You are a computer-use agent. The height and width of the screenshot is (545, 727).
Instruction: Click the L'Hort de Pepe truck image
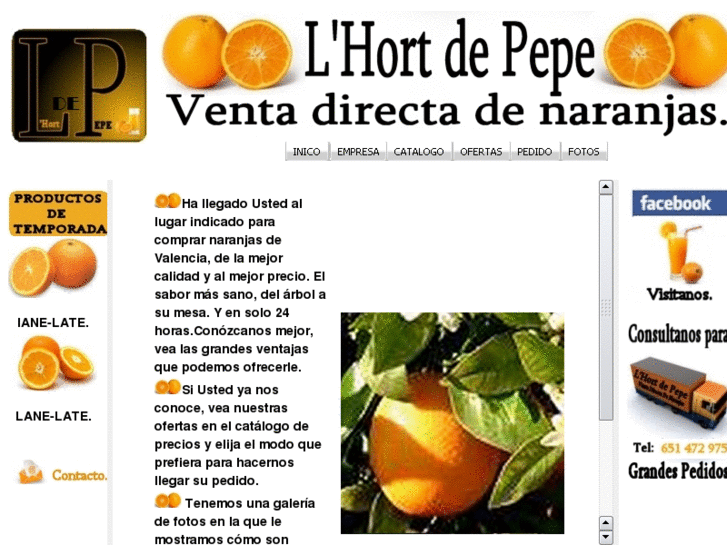pyautogui.click(x=678, y=393)
